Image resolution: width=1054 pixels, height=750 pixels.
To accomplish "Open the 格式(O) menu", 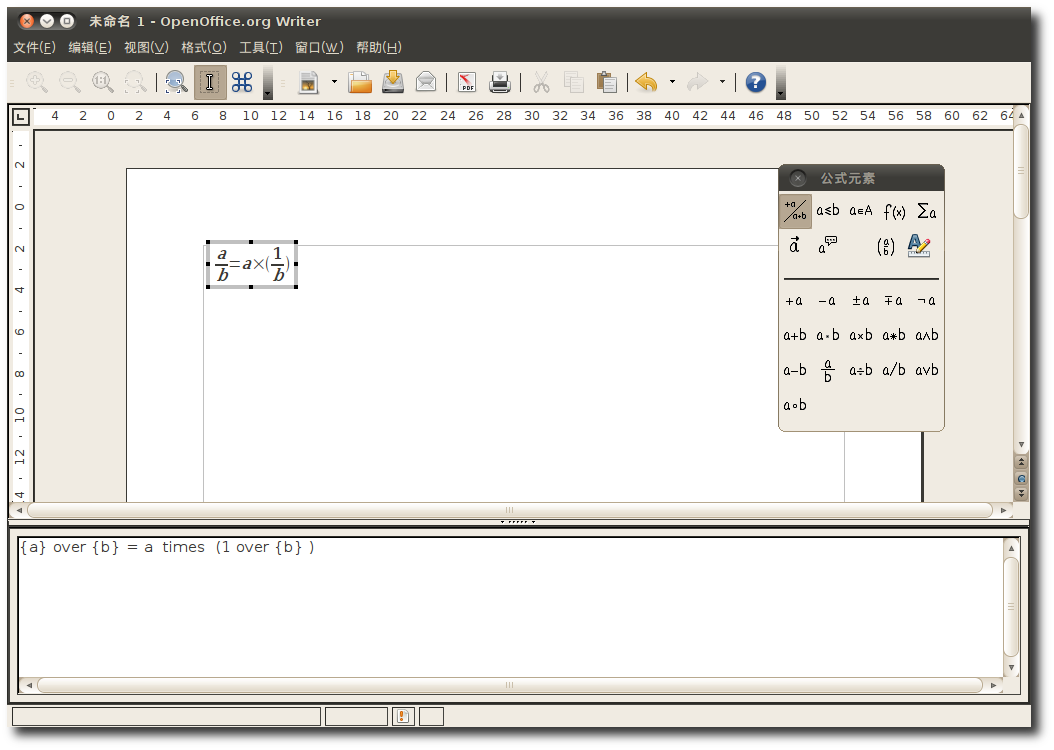I will pos(204,47).
